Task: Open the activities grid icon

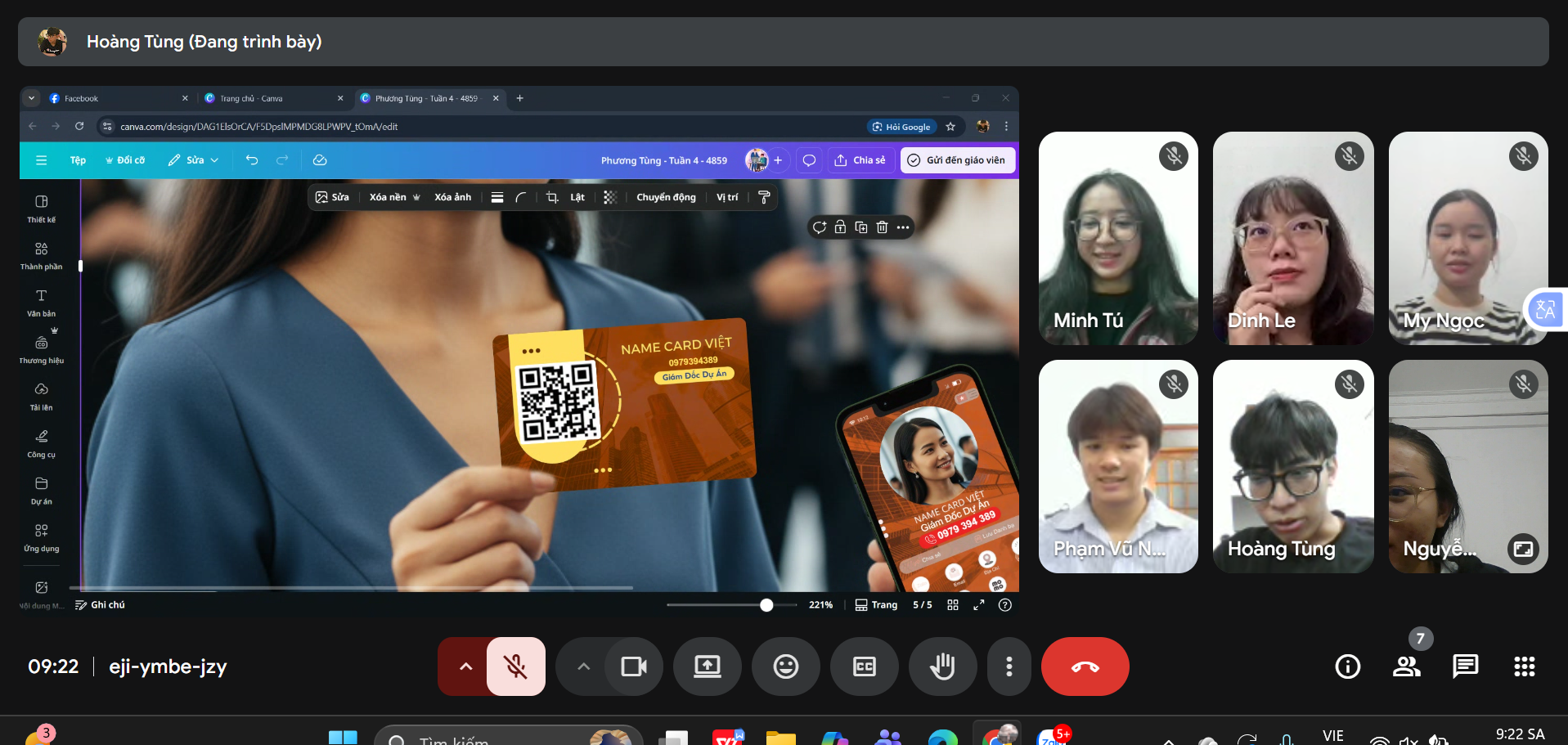Action: tap(1524, 666)
